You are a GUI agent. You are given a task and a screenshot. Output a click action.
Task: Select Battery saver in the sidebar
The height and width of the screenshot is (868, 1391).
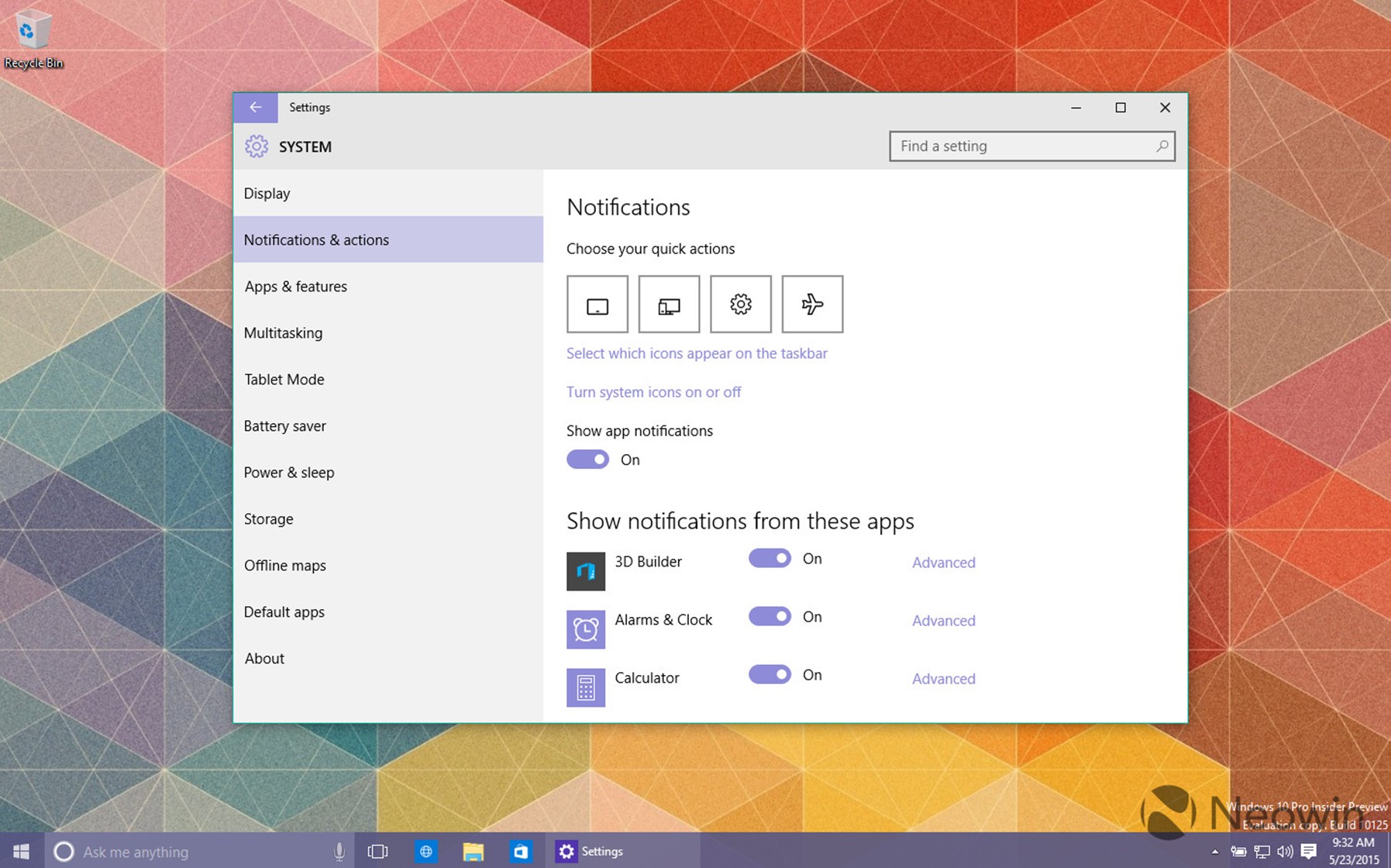(284, 426)
